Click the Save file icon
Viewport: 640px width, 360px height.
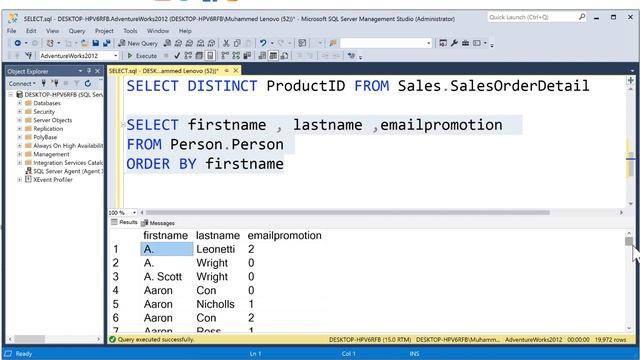pos(96,43)
